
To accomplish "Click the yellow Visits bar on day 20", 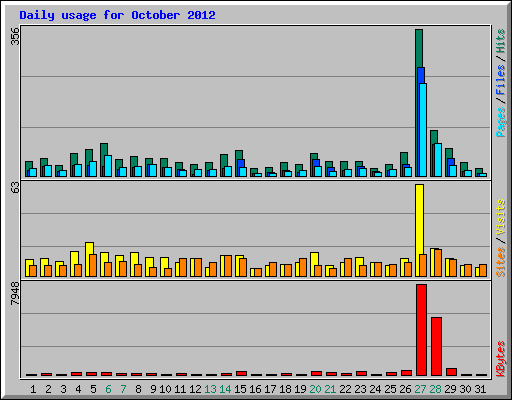I will 314,259.
